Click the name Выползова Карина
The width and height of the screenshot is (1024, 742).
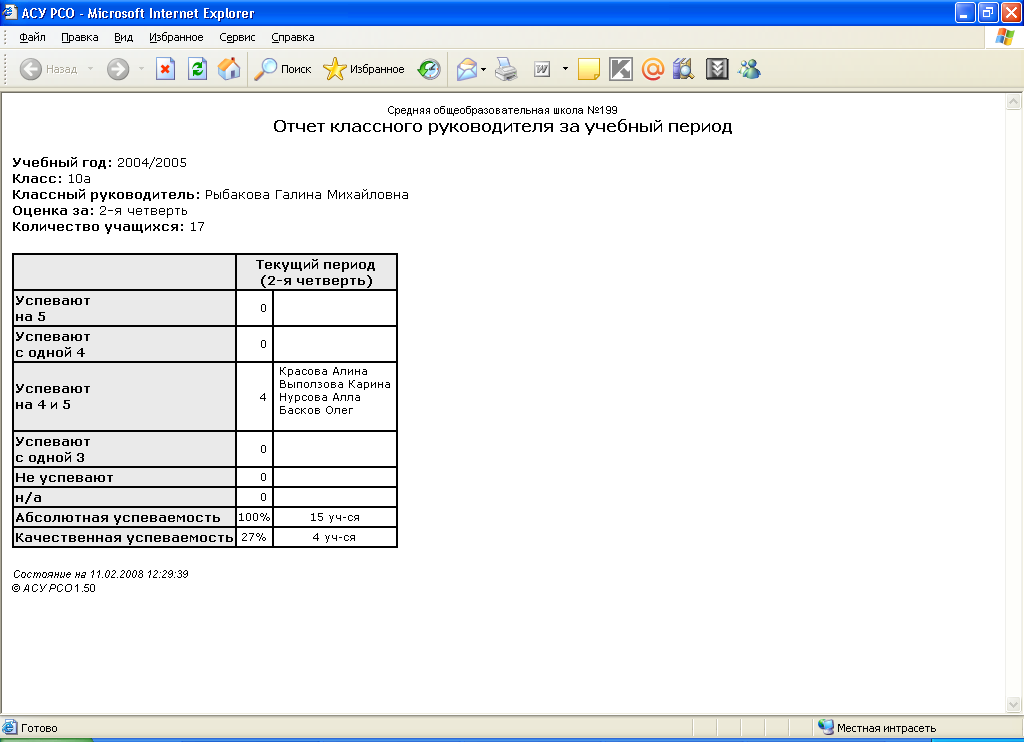(x=335, y=384)
